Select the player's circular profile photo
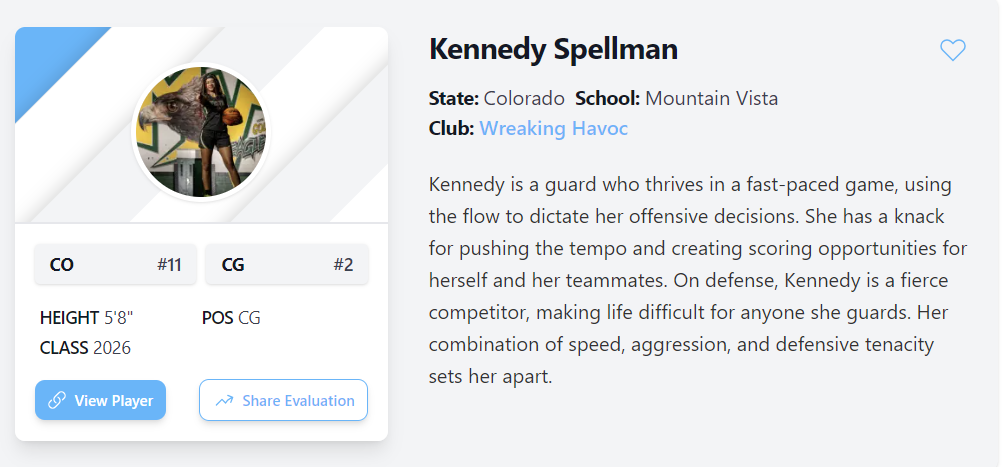Viewport: 1002px width, 467px height. (201, 132)
